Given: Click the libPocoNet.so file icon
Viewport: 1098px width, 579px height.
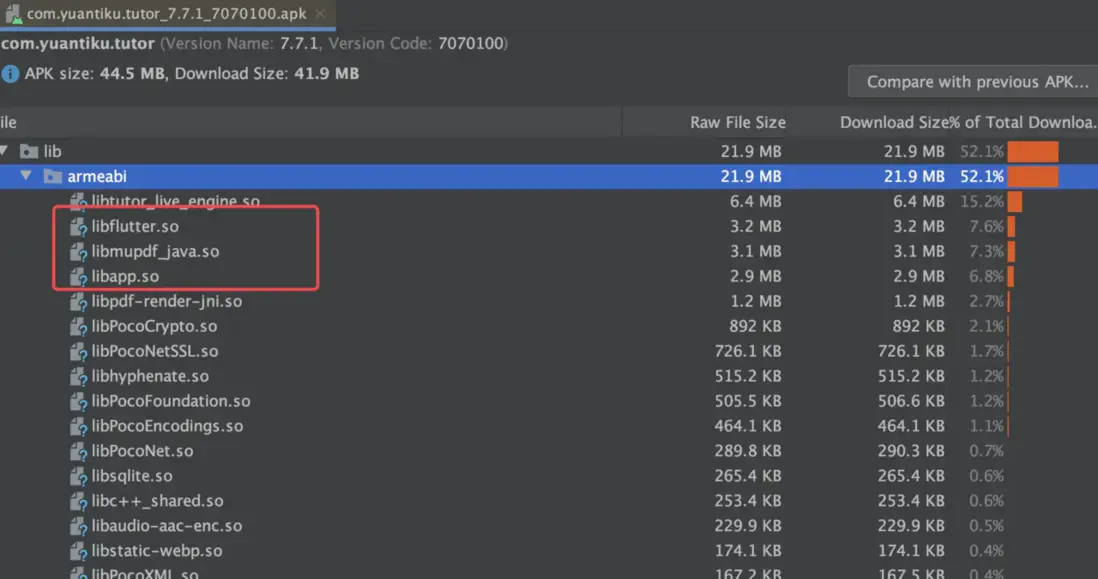Looking at the screenshot, I should (x=78, y=452).
